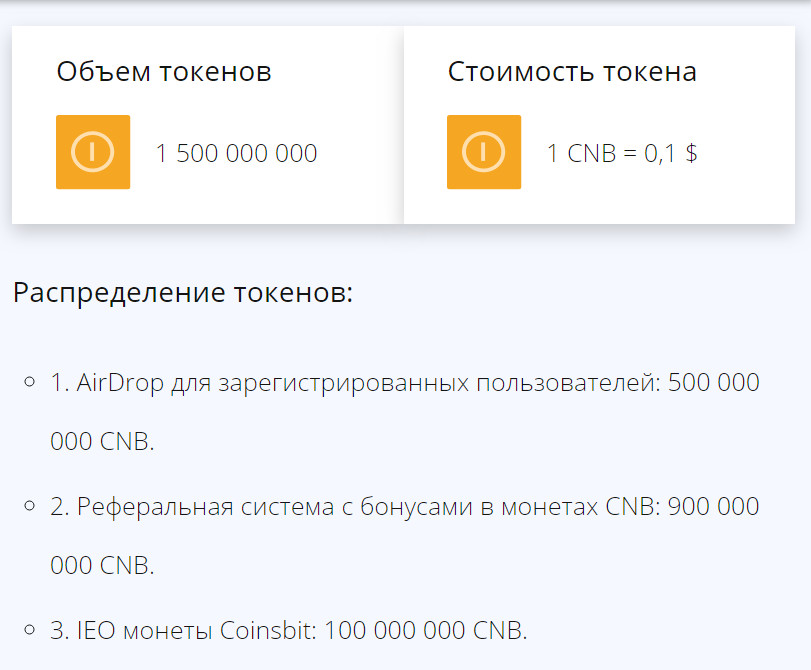Click the Объем токенов heading
The width and height of the screenshot is (811, 670).
tap(164, 72)
